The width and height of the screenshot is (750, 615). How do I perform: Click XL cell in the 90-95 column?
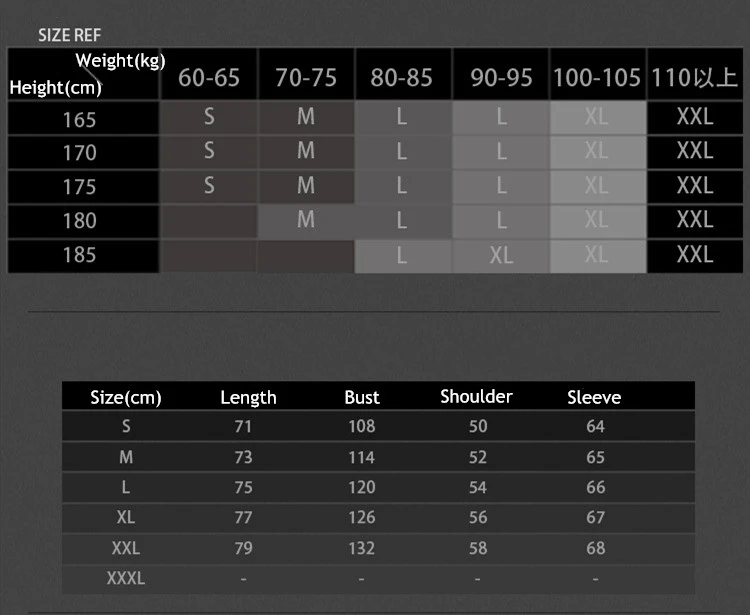[501, 255]
